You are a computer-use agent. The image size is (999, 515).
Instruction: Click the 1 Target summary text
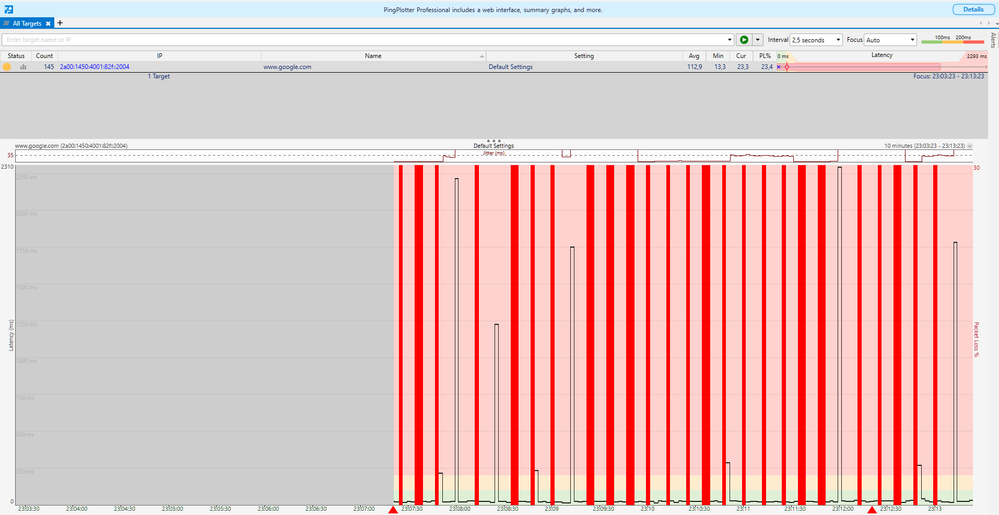click(x=159, y=76)
